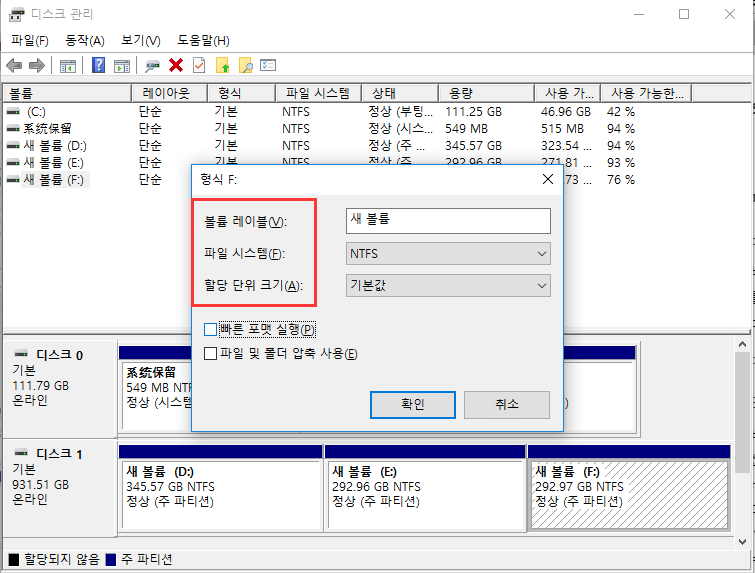The image size is (755, 573).
Task: Click drive icon of 系统保留 volume row
Action: click(x=13, y=129)
